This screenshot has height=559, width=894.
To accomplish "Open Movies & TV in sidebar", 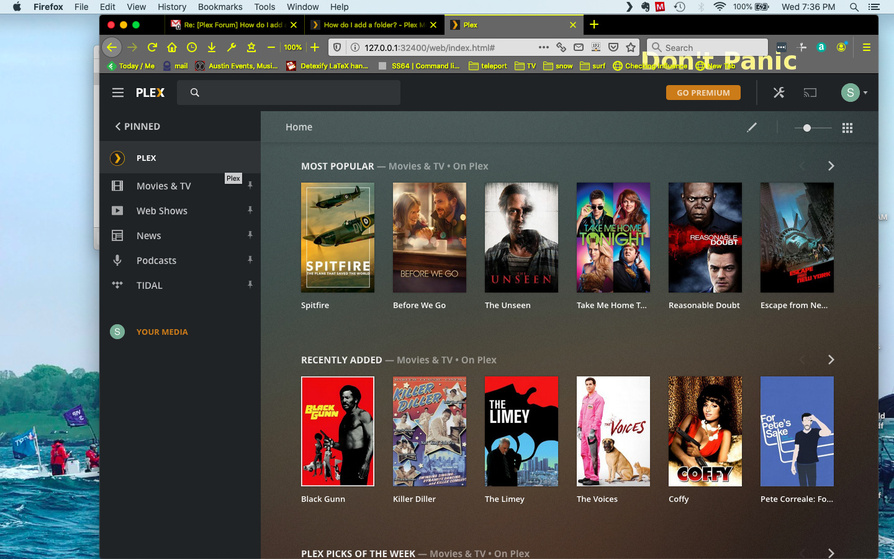I will [x=163, y=186].
